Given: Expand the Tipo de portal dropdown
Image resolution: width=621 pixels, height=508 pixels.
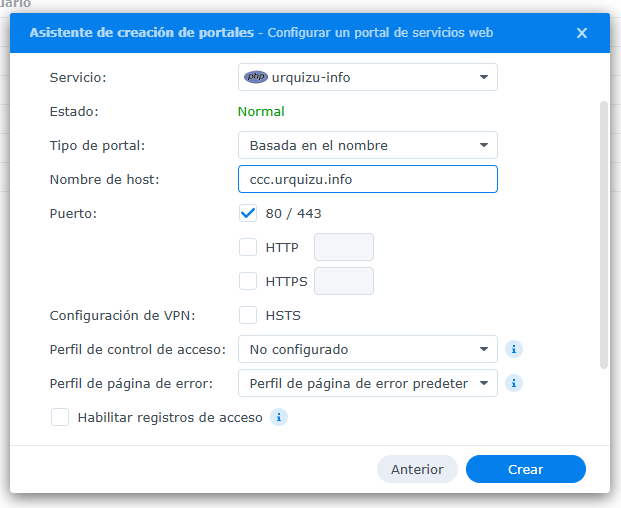Looking at the screenshot, I should [x=367, y=145].
